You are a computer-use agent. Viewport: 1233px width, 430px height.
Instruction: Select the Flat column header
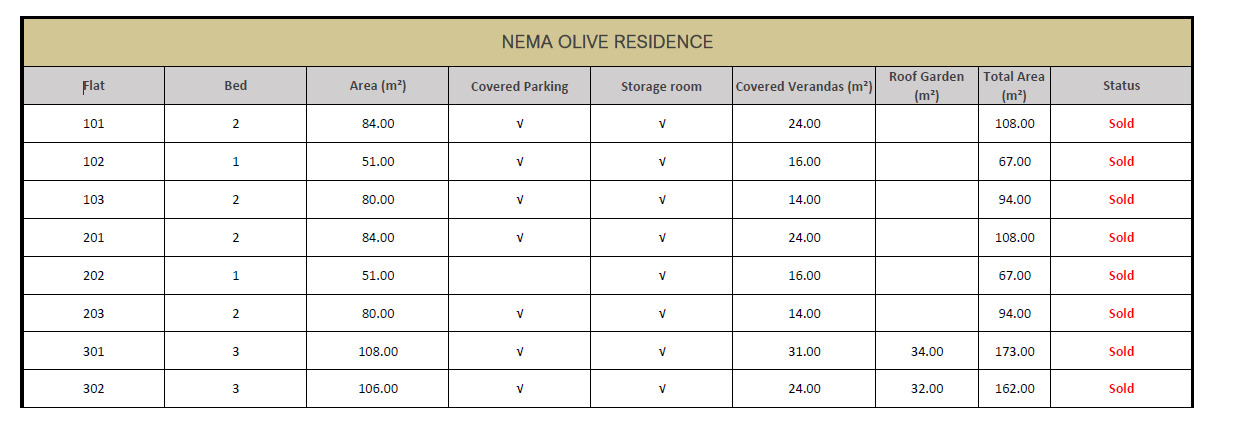pos(94,86)
